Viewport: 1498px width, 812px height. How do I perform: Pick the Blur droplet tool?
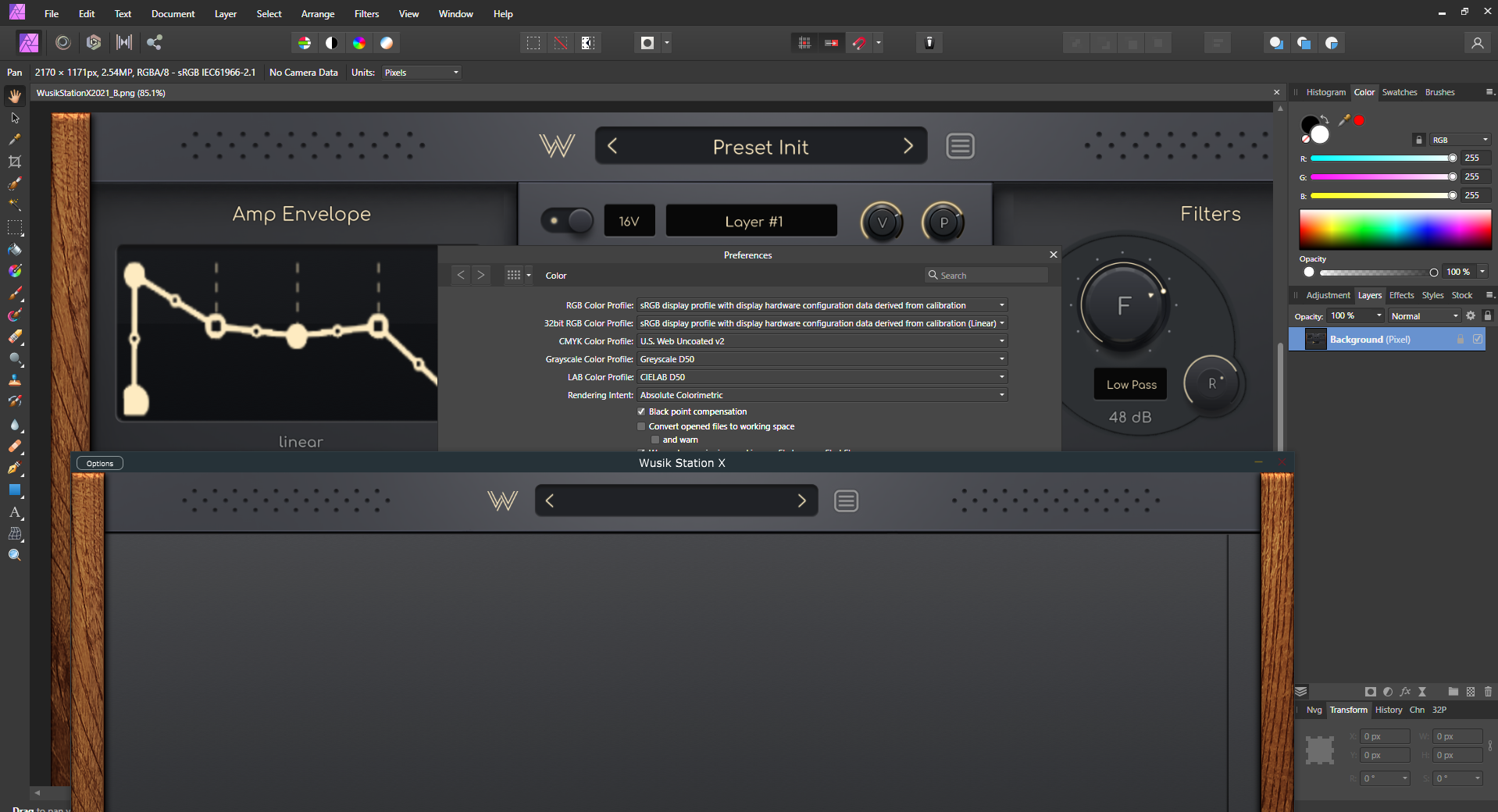(x=15, y=425)
